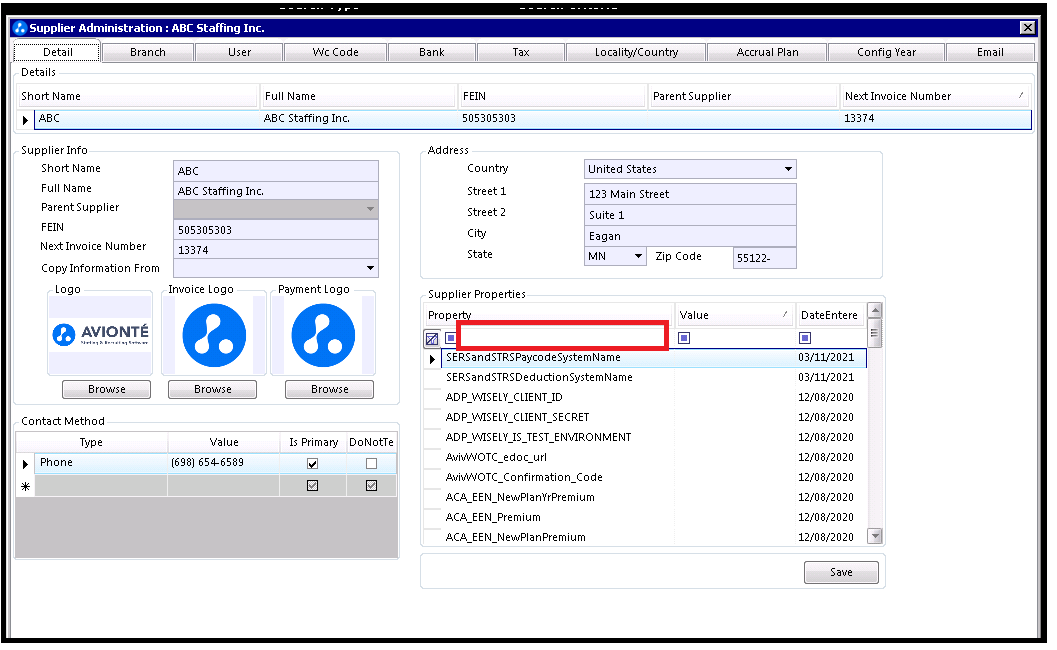Click the Property column filter condition icon
1057x650 pixels.
[x=450, y=338]
